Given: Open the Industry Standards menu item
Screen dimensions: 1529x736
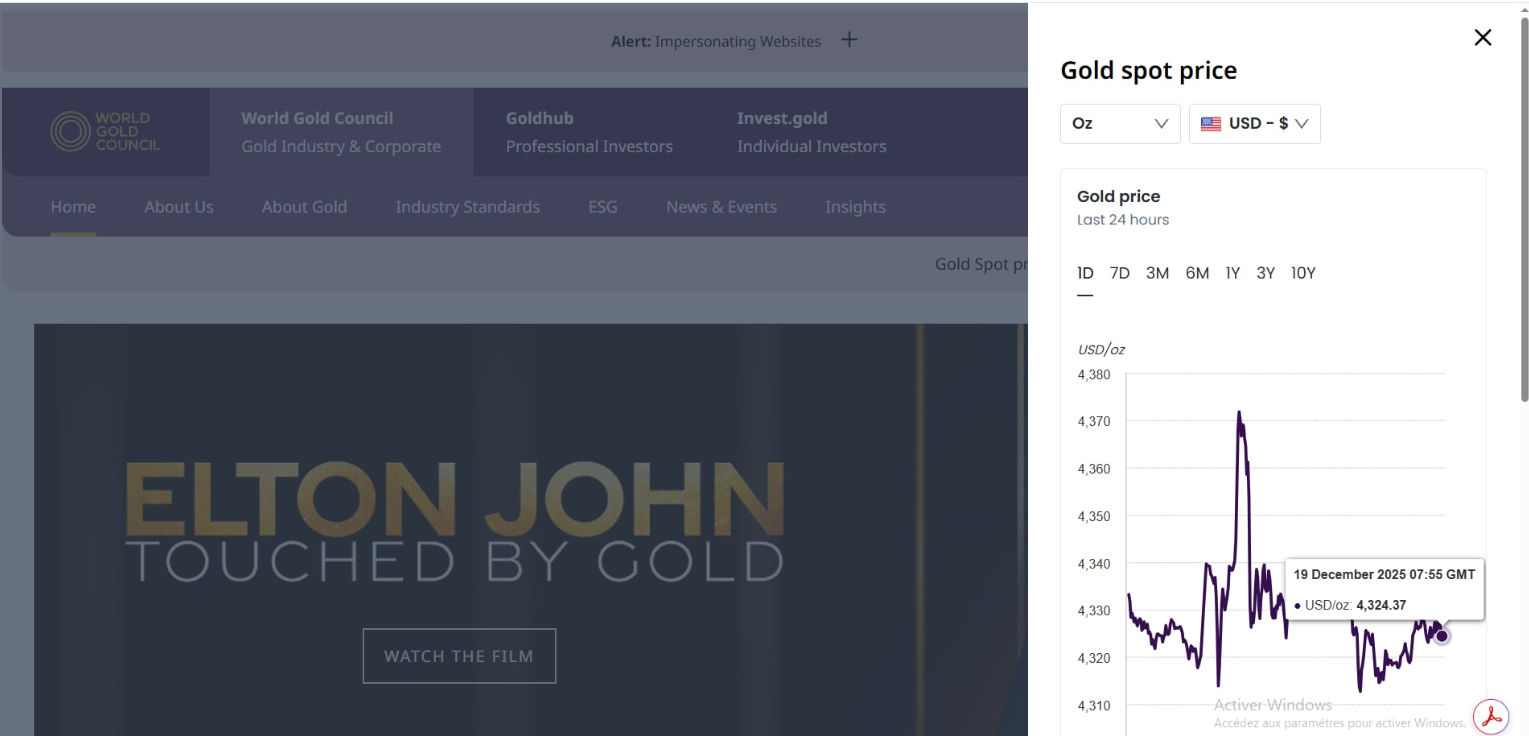Looking at the screenshot, I should coord(467,207).
